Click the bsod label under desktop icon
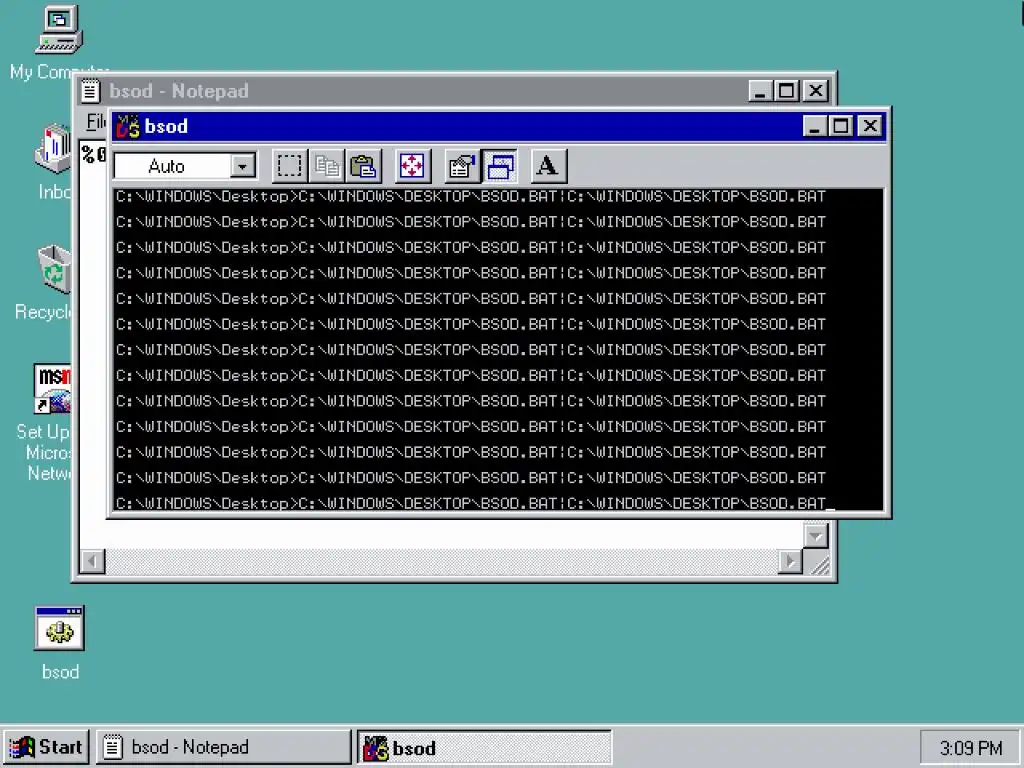Viewport: 1024px width, 768px height. 60,672
